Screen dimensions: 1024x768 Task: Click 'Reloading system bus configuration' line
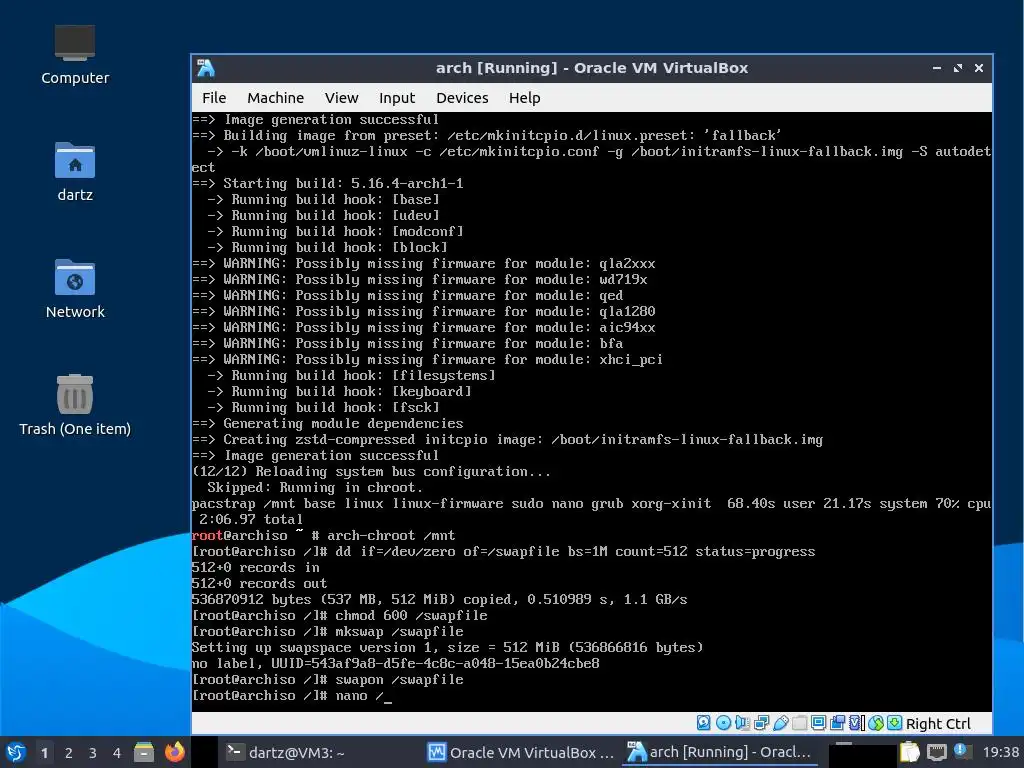pyautogui.click(x=372, y=472)
